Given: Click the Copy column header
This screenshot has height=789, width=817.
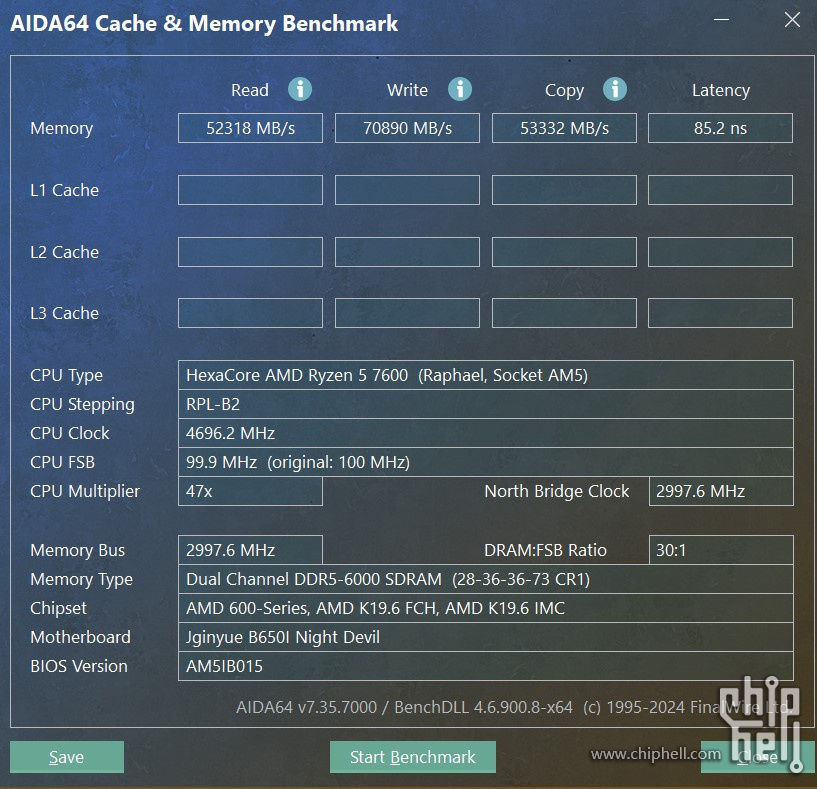Looking at the screenshot, I should [564, 91].
